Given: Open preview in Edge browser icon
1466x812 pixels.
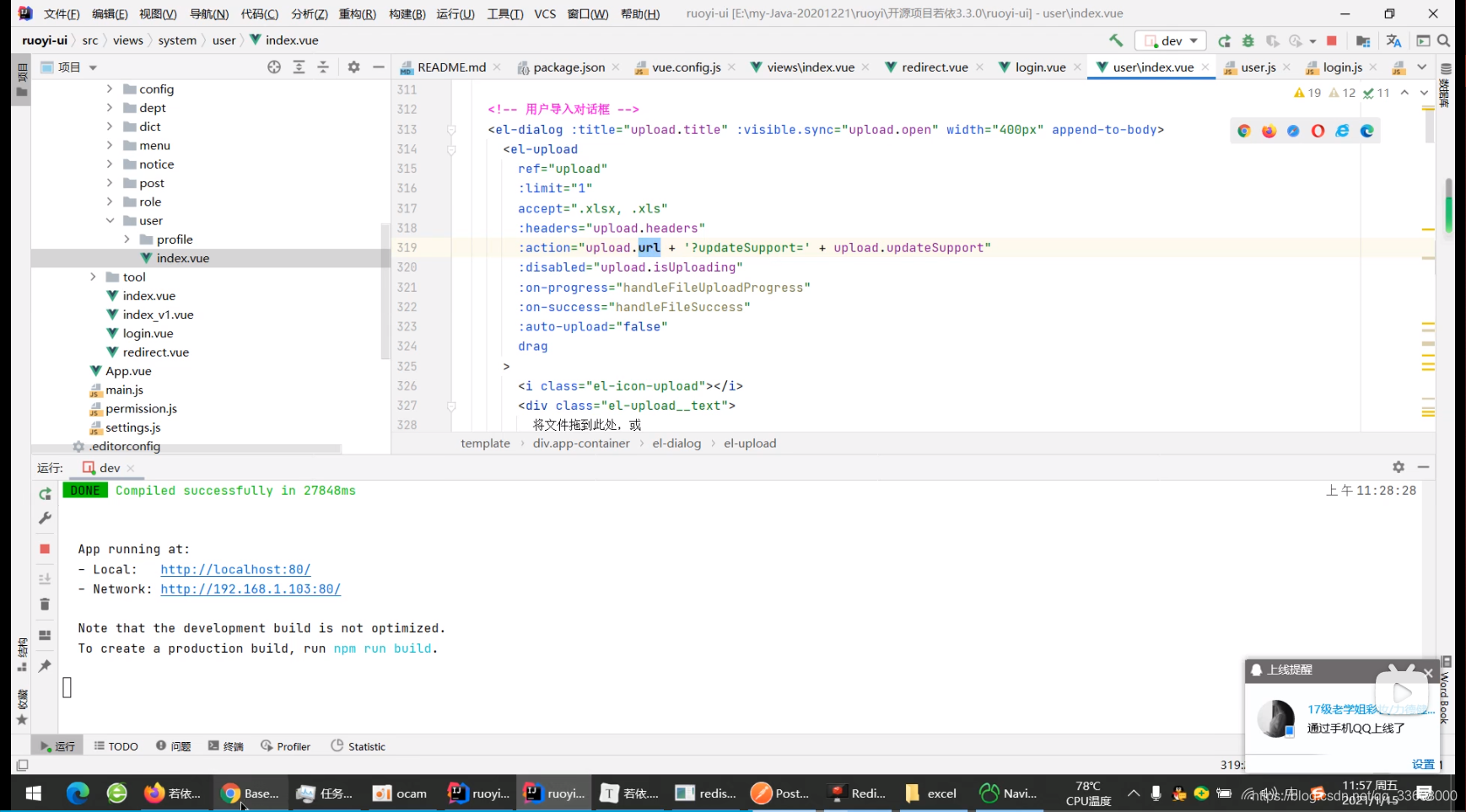Looking at the screenshot, I should click(1366, 131).
